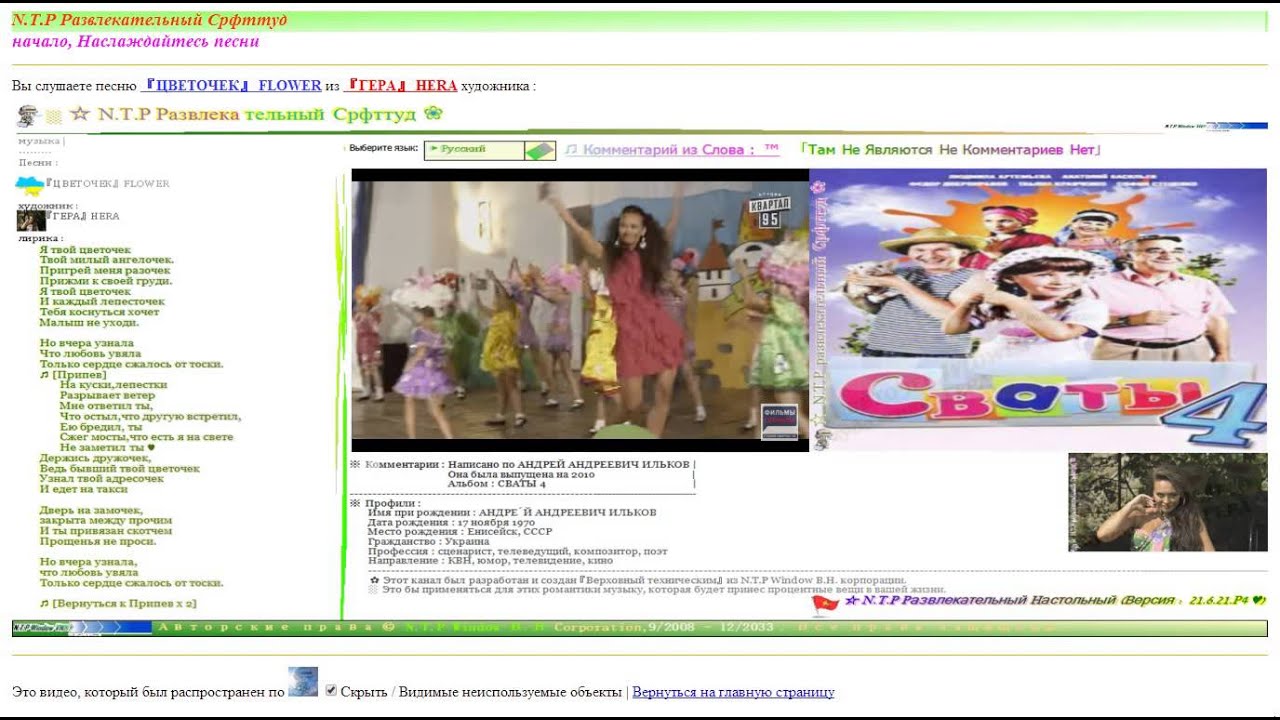Viewport: 1280px width, 720px height.
Task: Uncheck the 'Скрыть' unused objects checkbox
Action: pos(331,691)
